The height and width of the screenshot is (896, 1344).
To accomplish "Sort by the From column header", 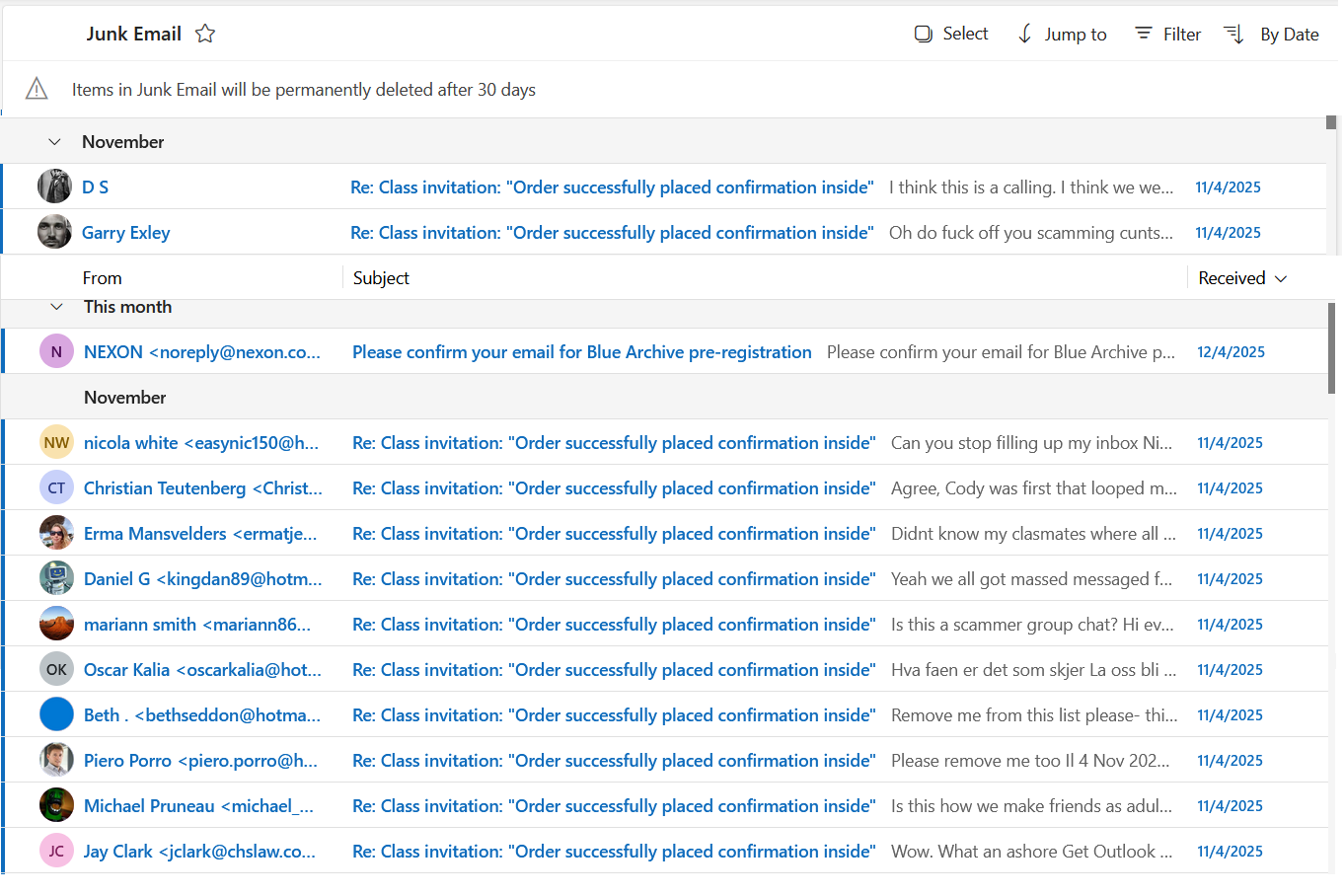I will point(103,278).
